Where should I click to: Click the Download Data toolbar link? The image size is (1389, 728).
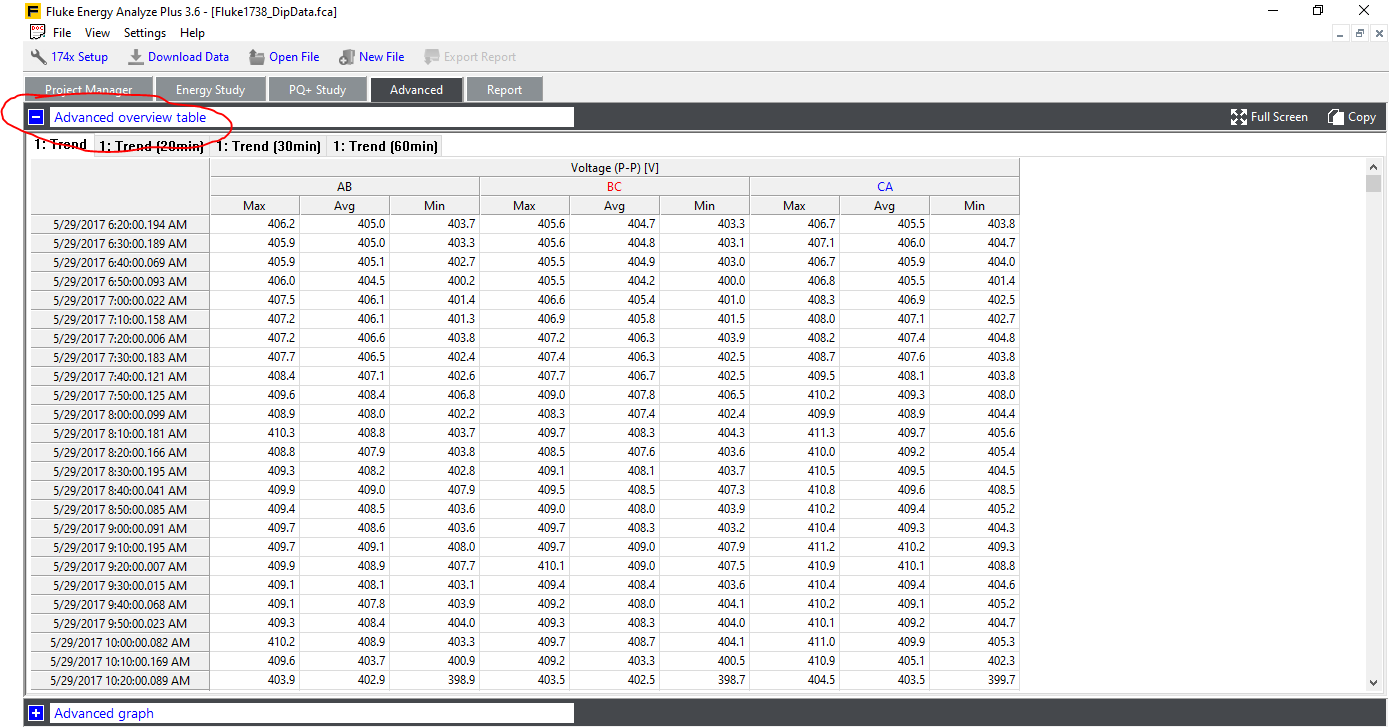188,57
